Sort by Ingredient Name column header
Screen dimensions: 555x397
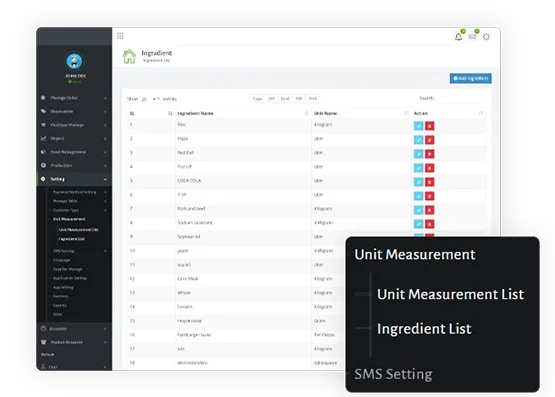tap(243, 113)
